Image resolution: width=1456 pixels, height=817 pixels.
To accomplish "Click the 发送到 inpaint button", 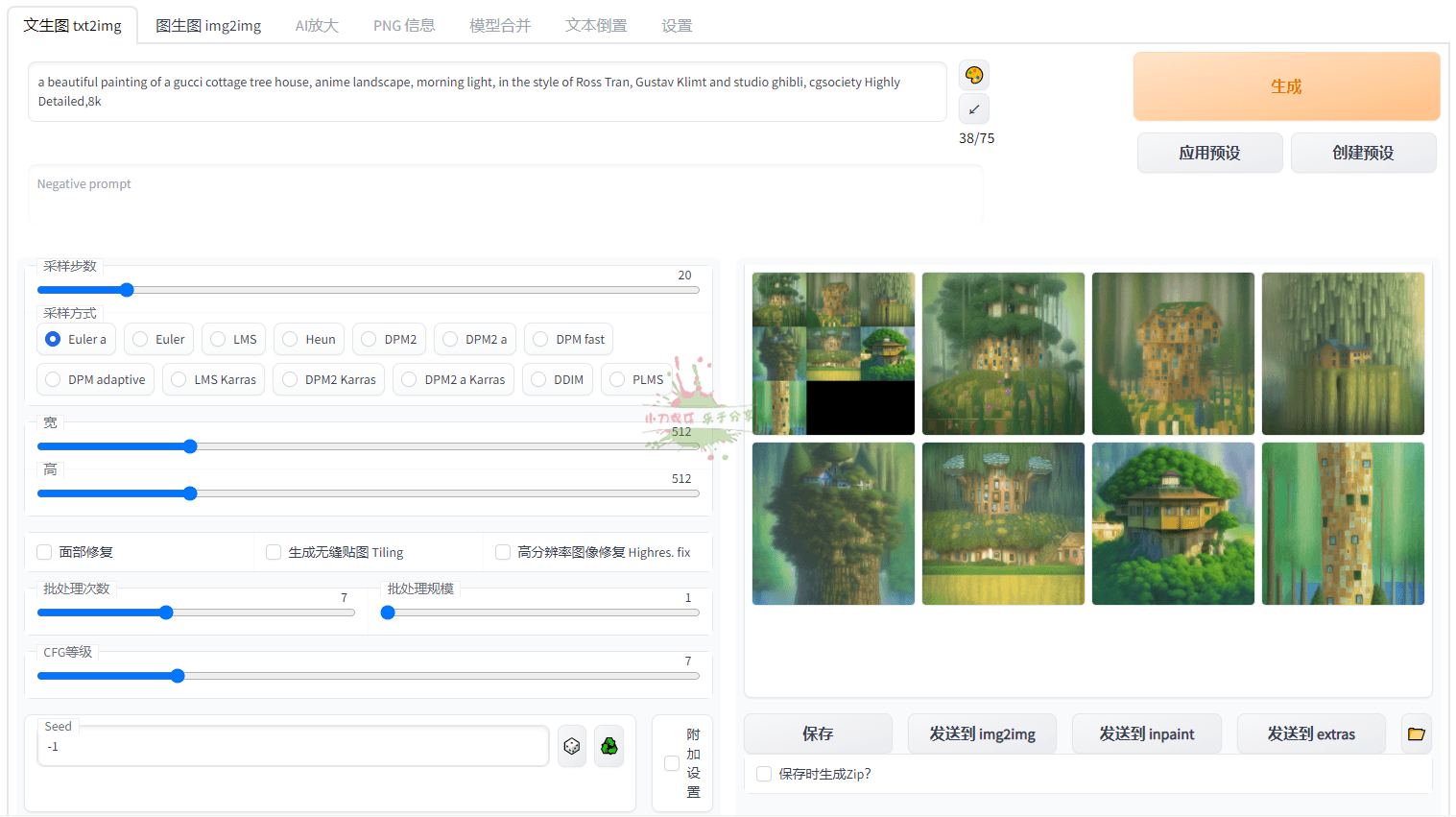I will click(1146, 733).
